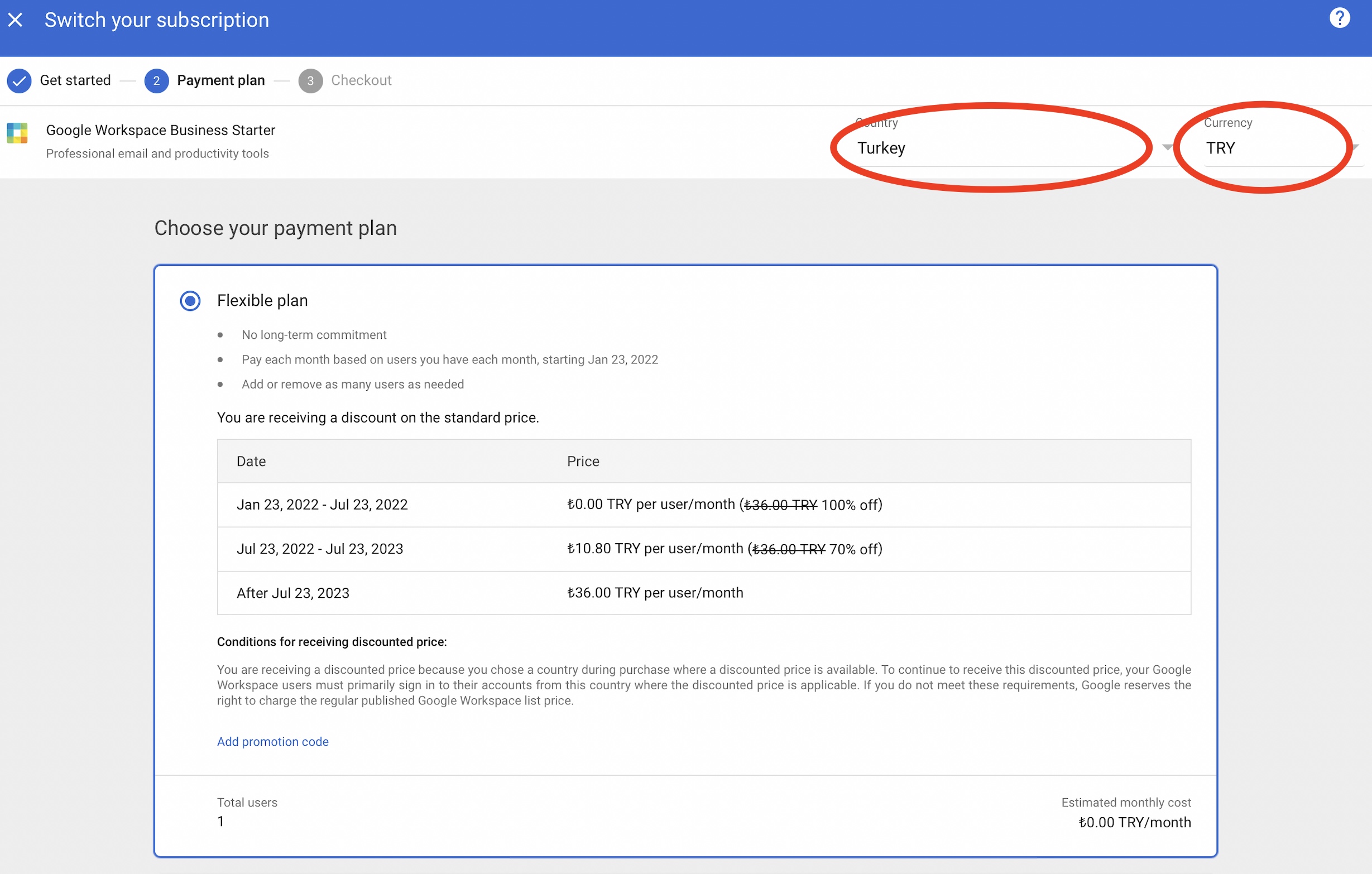Open the help question mark icon
Viewport: 1372px width, 874px height.
(x=1339, y=18)
